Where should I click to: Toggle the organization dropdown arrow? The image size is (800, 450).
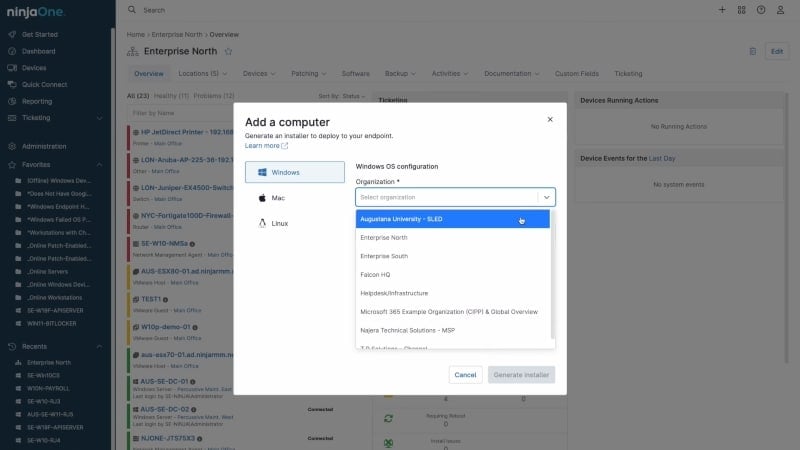pyautogui.click(x=546, y=197)
